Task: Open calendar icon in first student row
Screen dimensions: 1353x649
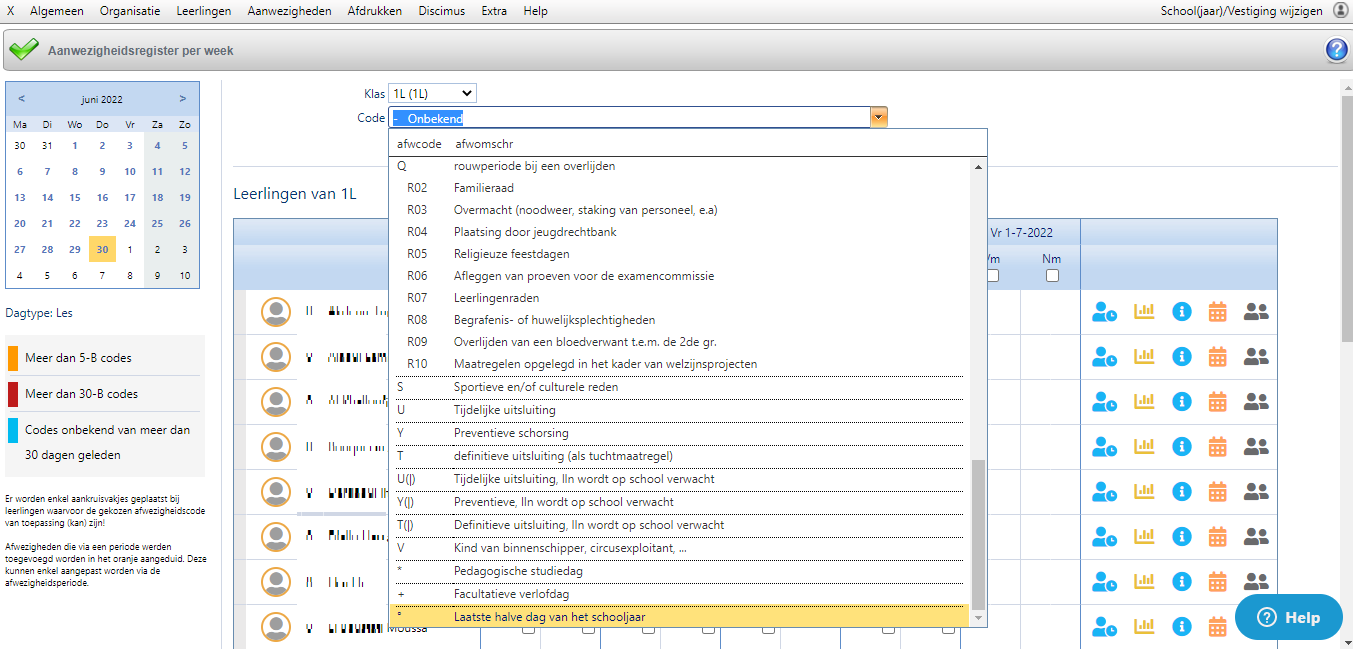Action: tap(1217, 312)
